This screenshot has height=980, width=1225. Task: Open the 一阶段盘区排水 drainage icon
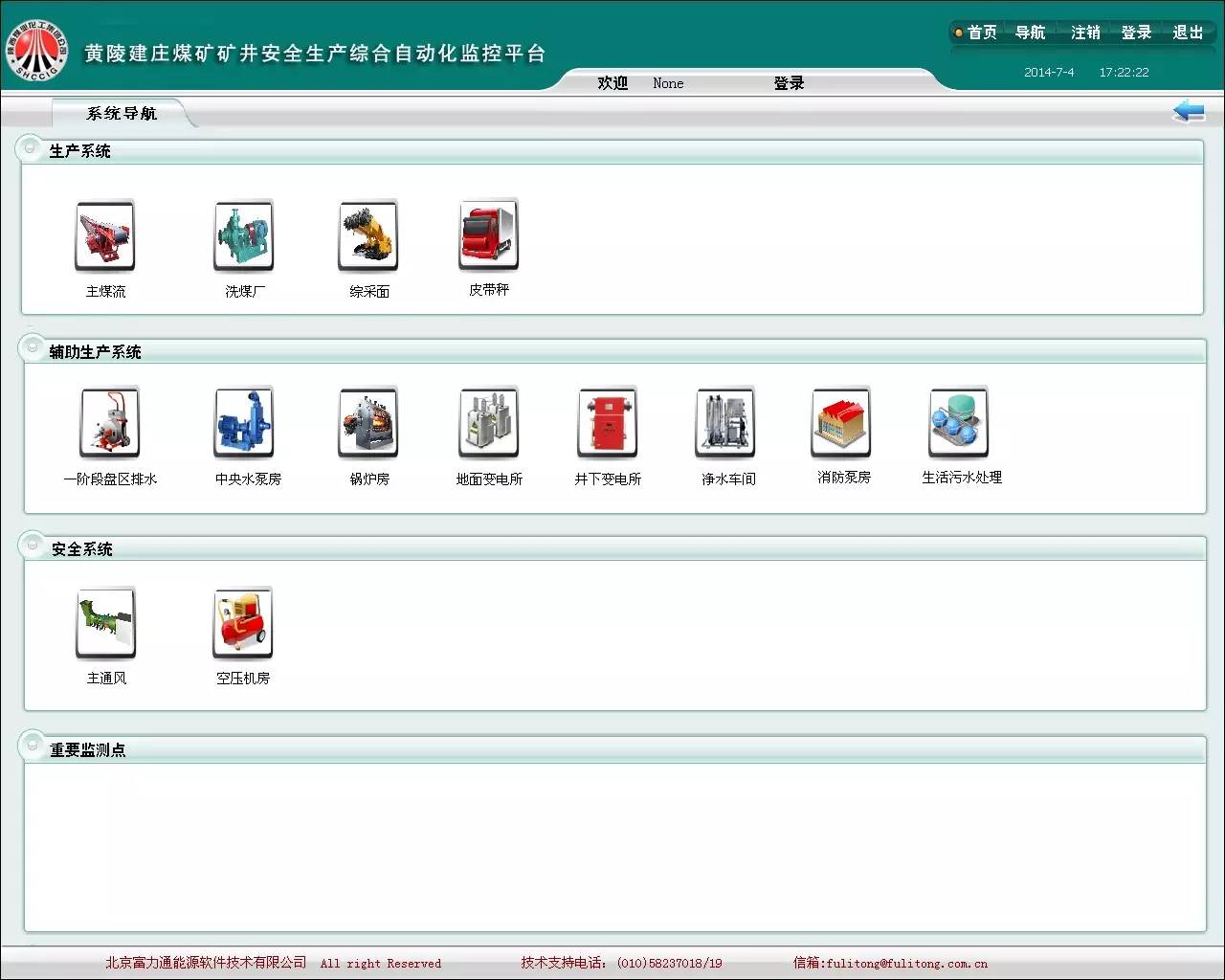(110, 424)
